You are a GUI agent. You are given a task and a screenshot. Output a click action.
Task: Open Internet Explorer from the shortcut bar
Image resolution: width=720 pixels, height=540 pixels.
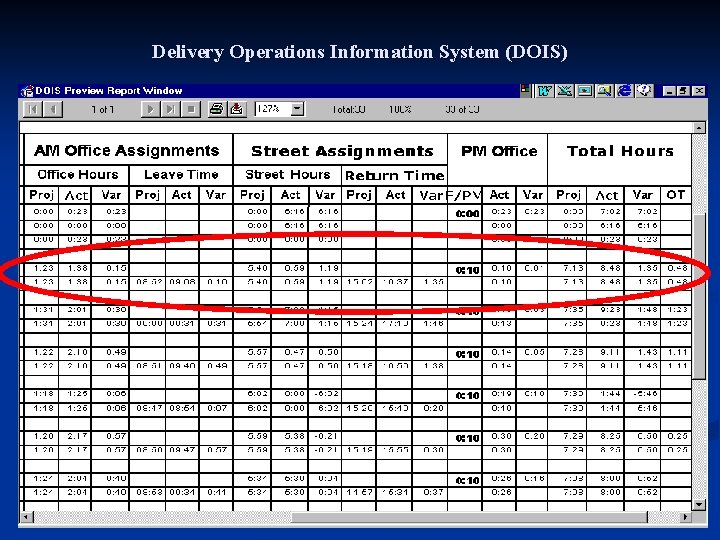click(x=624, y=90)
